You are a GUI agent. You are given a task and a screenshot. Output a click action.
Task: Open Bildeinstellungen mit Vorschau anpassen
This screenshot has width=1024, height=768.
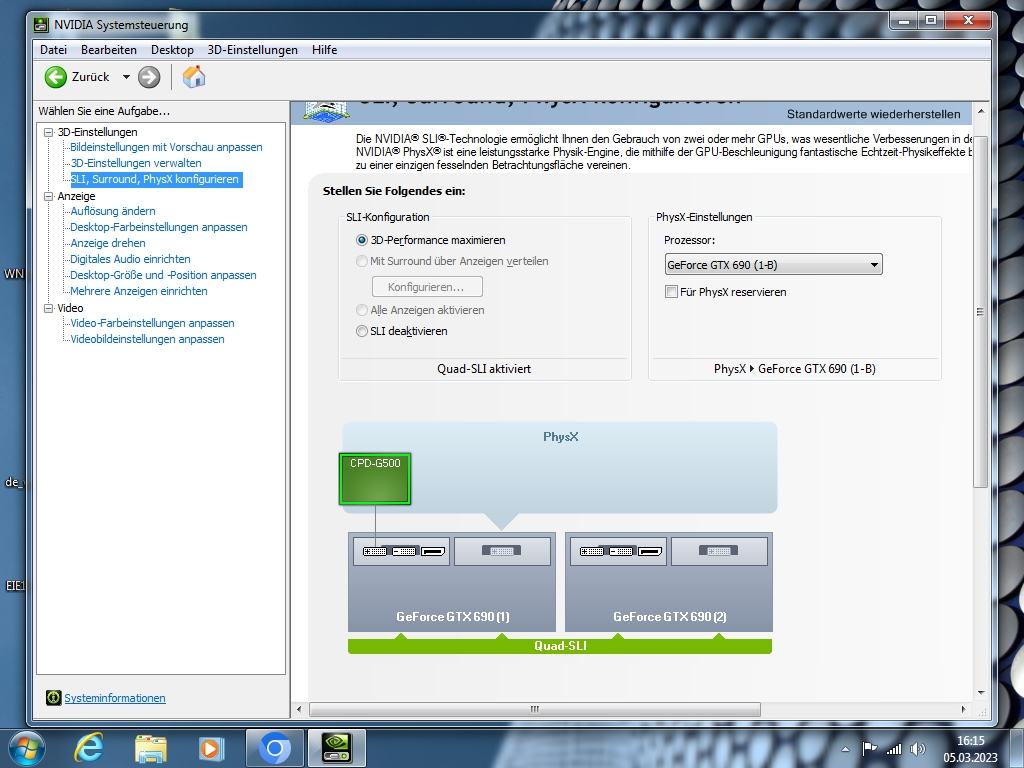coord(167,147)
